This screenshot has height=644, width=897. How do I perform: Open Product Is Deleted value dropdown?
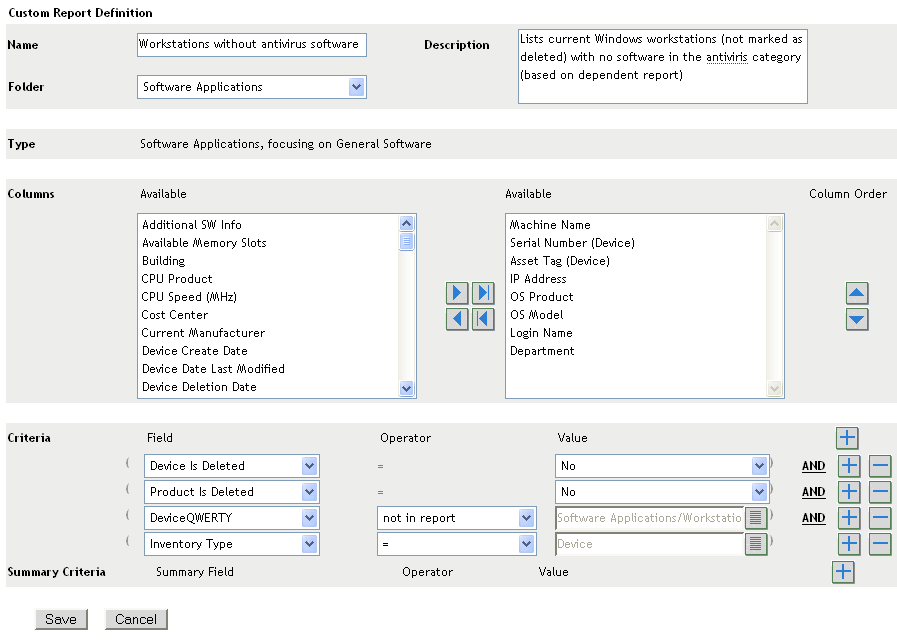tap(758, 492)
